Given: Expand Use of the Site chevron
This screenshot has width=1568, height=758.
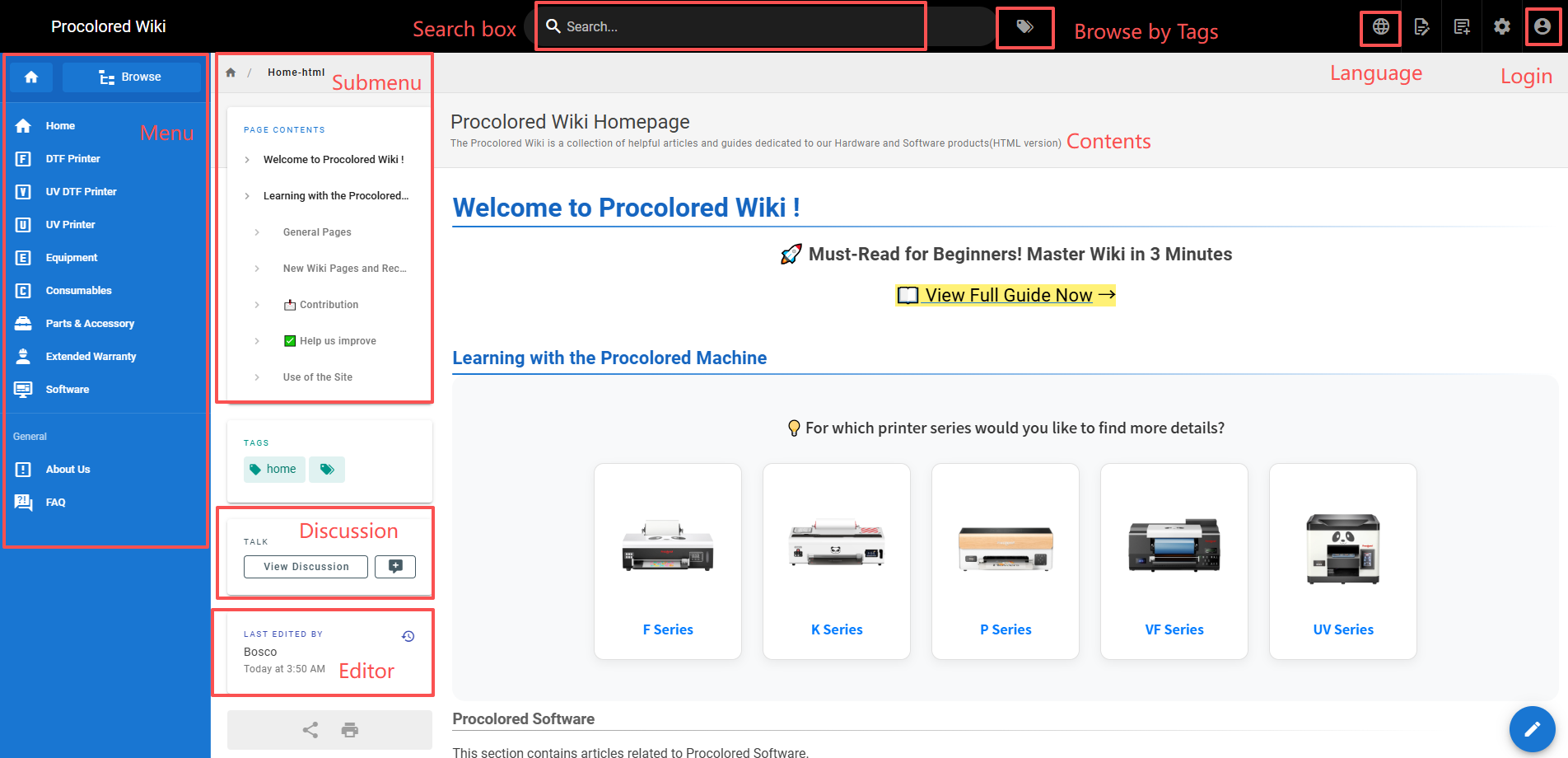Looking at the screenshot, I should pyautogui.click(x=257, y=377).
